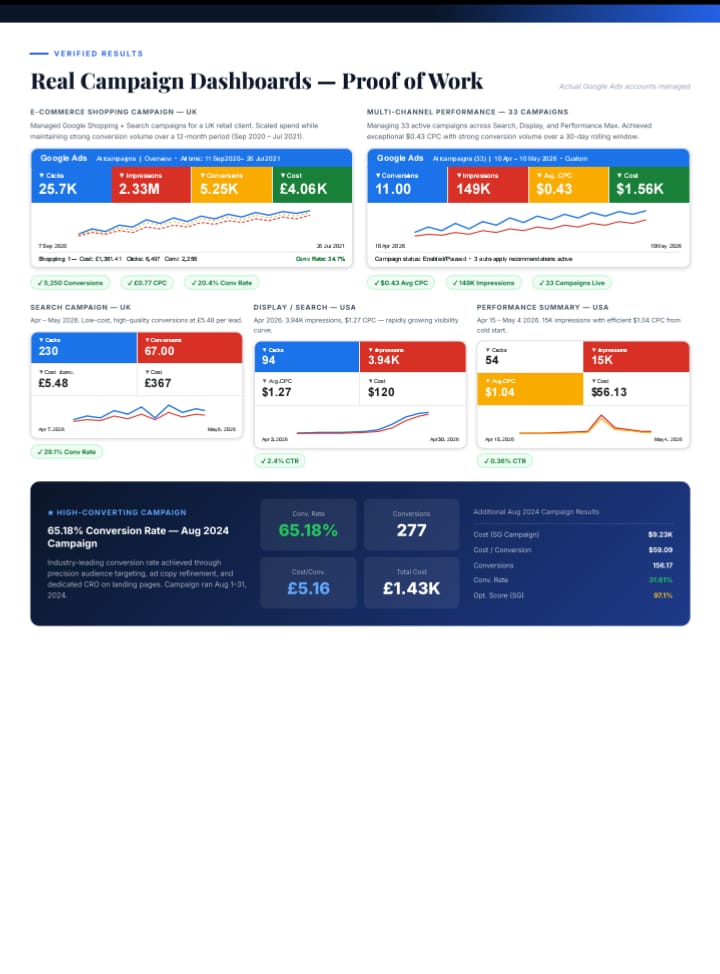720x974 pixels.
Task: Select the yellow $0.43 Avg. CPC tile
Action: 568,184
